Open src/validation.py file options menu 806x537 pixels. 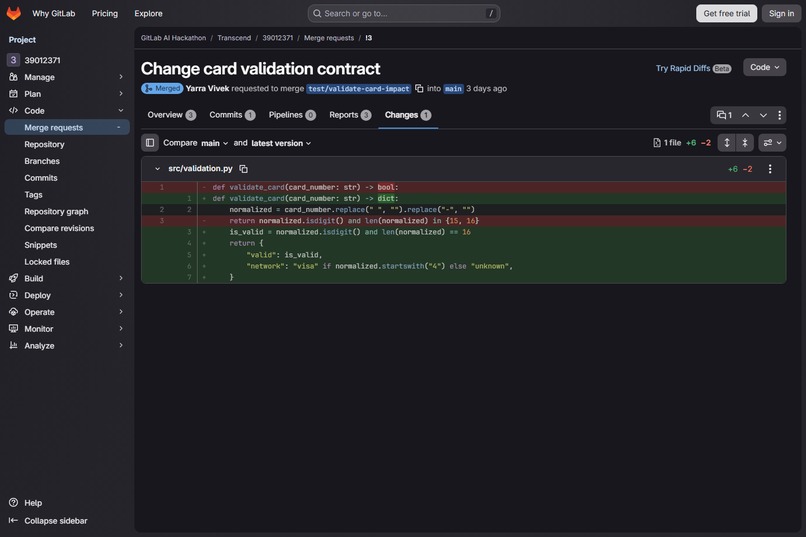click(770, 169)
